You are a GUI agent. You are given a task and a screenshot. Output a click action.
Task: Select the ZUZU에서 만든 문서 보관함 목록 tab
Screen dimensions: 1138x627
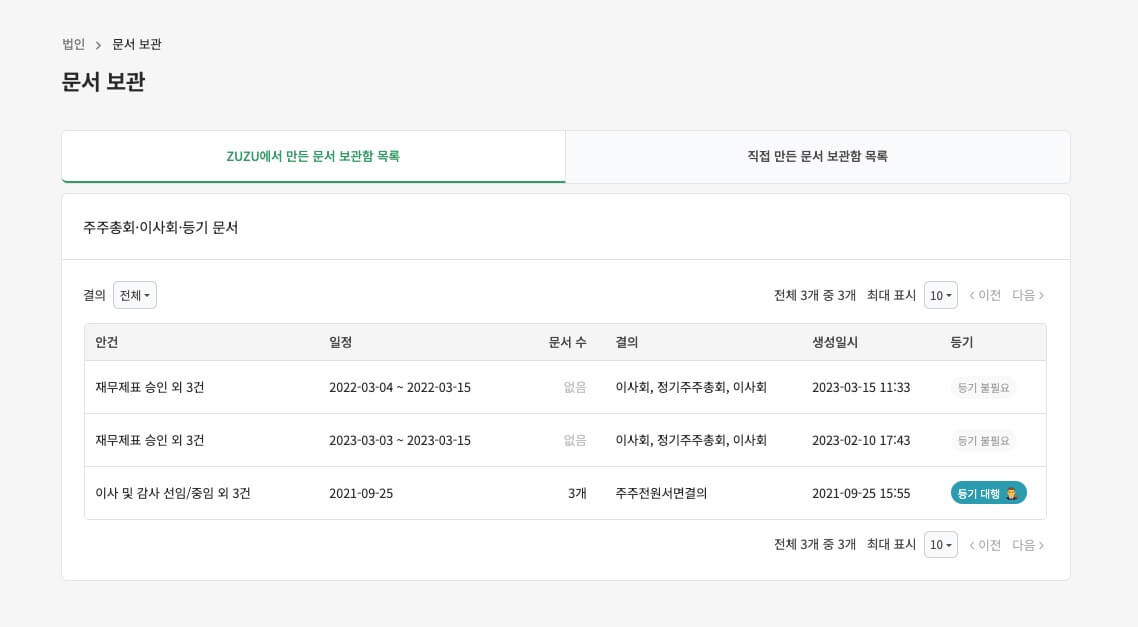[313, 157]
